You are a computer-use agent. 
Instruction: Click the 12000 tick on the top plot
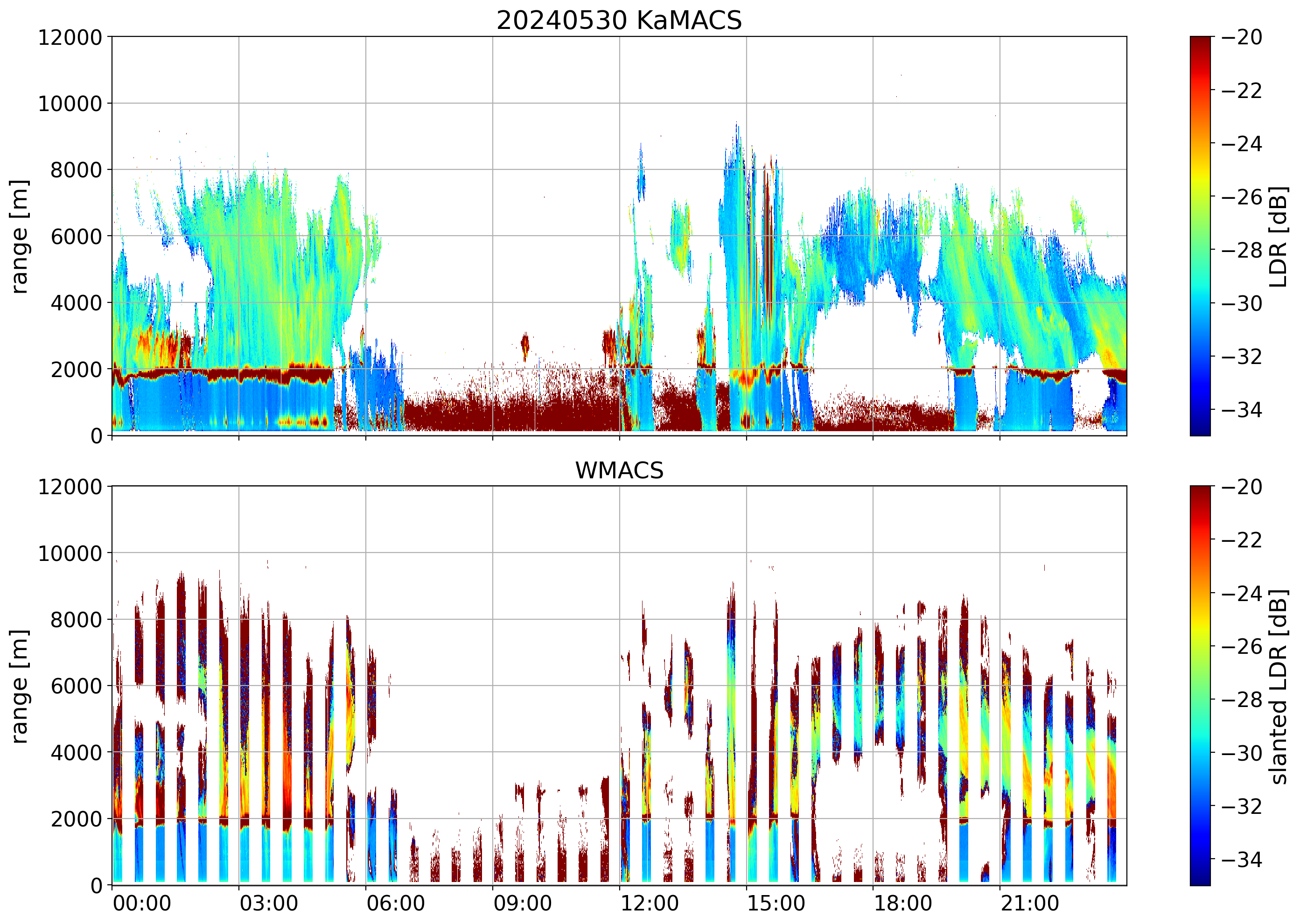70,37
